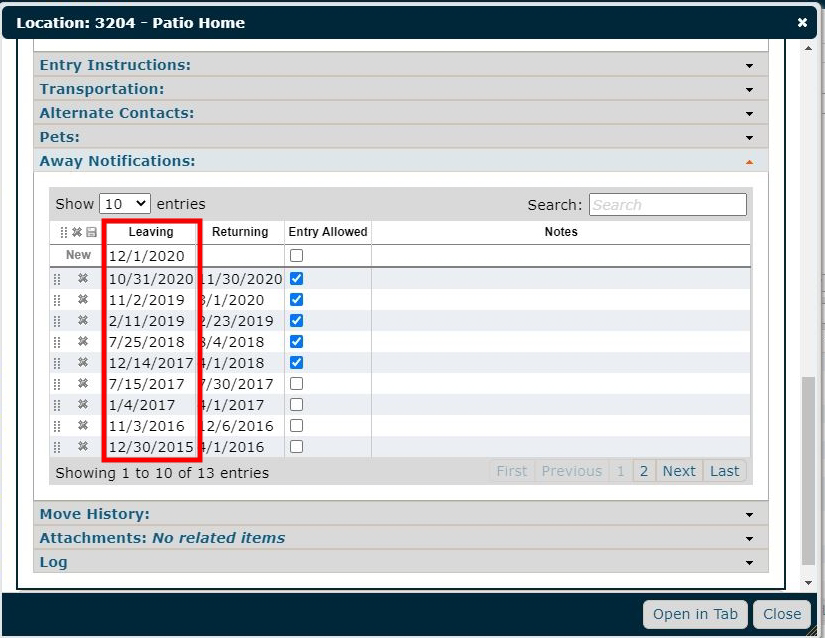Expand the Entry Instructions section
Screen dimensions: 825x638
tap(401, 65)
